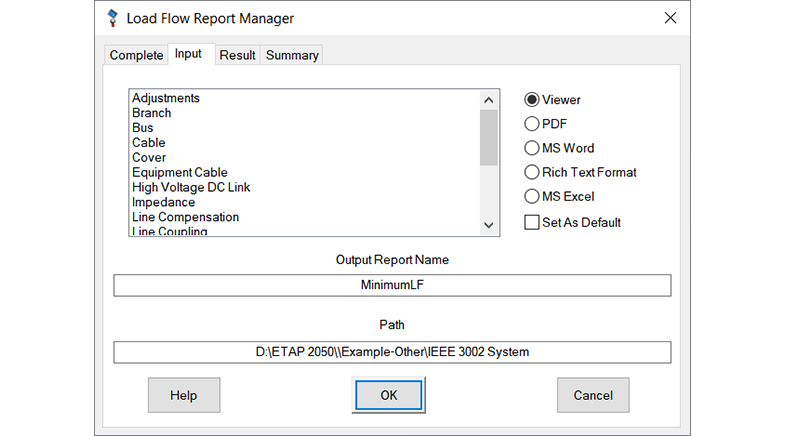The height and width of the screenshot is (436, 786).
Task: Select the MS Excel output option
Action: pyautogui.click(x=532, y=196)
